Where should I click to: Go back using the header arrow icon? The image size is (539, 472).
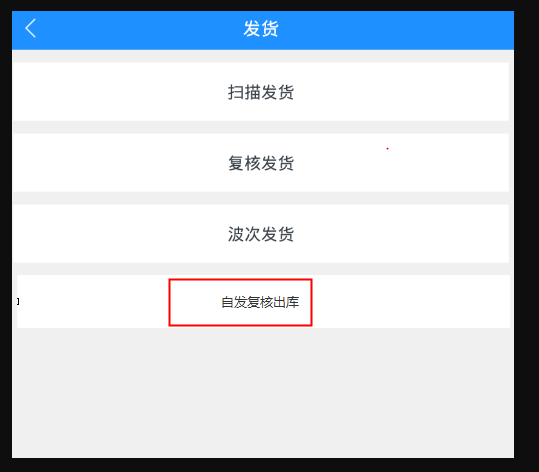[x=31, y=28]
